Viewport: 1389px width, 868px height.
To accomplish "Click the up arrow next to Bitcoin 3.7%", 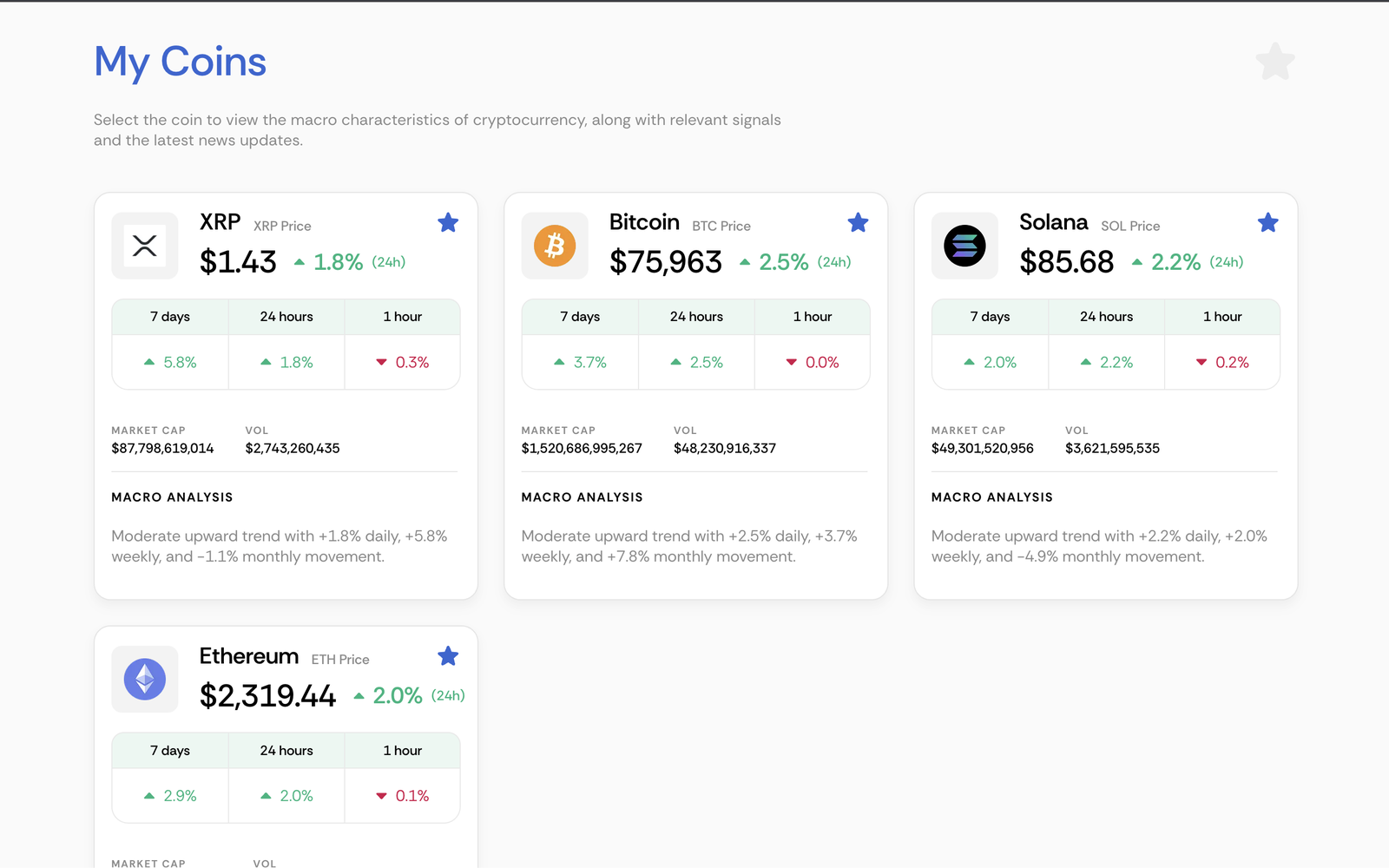I will [559, 362].
